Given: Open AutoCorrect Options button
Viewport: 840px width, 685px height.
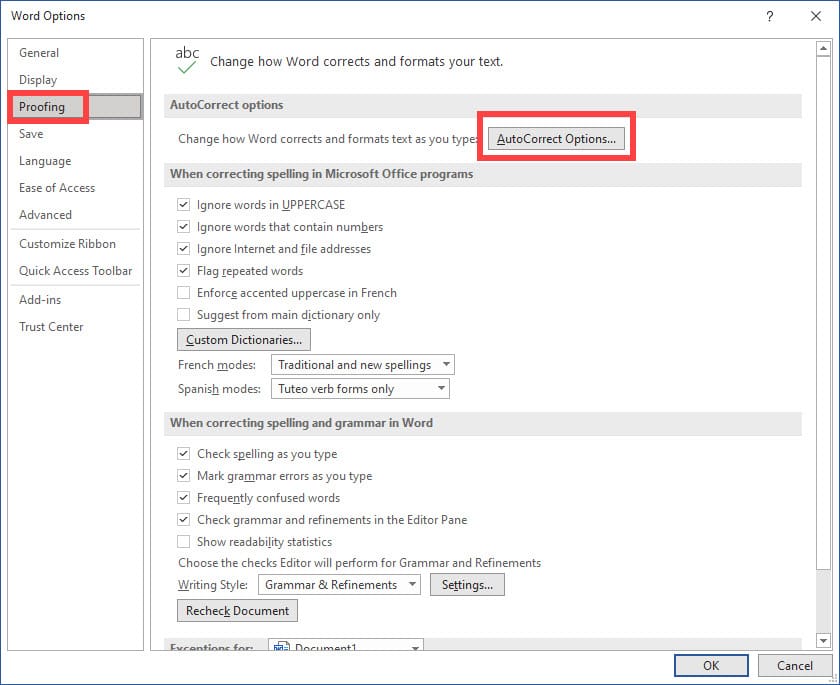Looking at the screenshot, I should tap(556, 139).
